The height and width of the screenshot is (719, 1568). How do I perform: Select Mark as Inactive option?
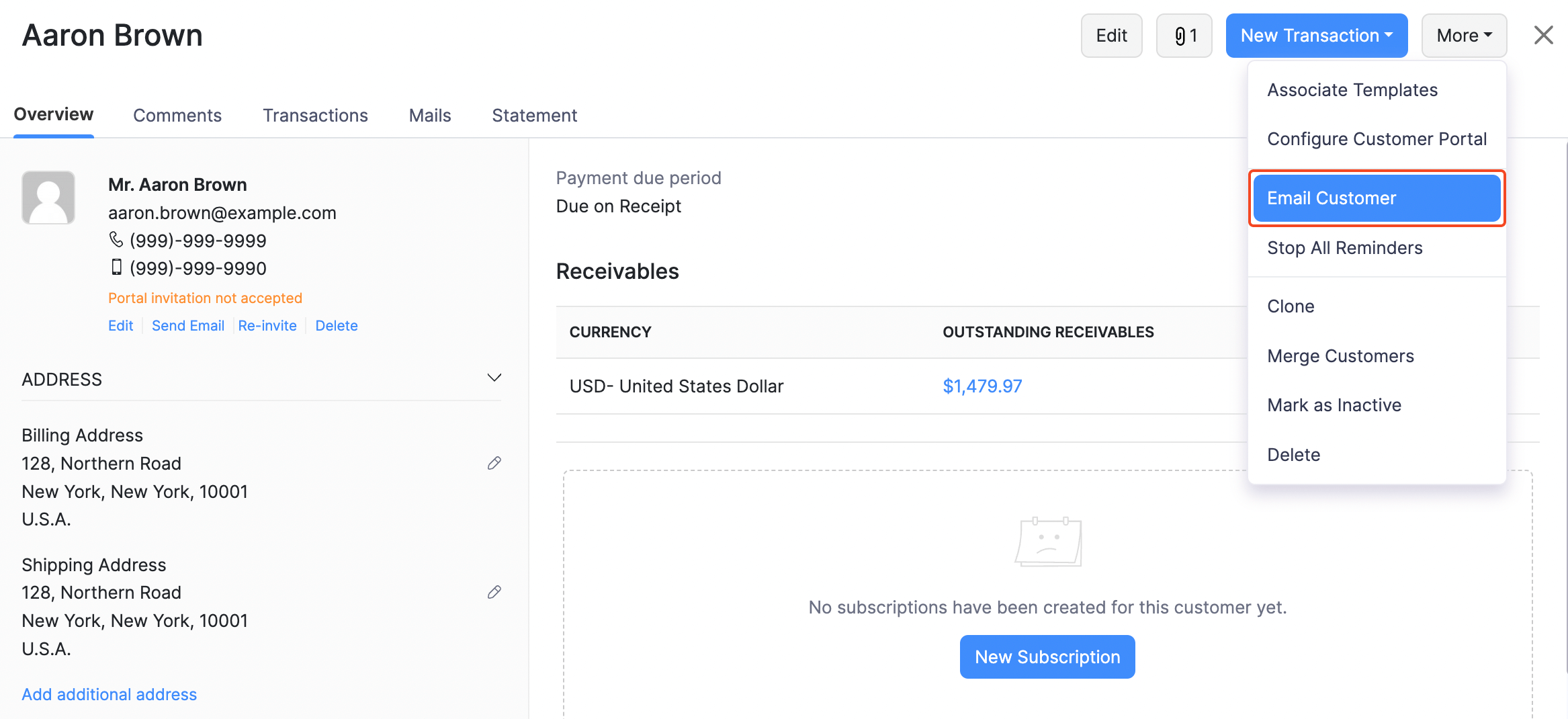1334,405
